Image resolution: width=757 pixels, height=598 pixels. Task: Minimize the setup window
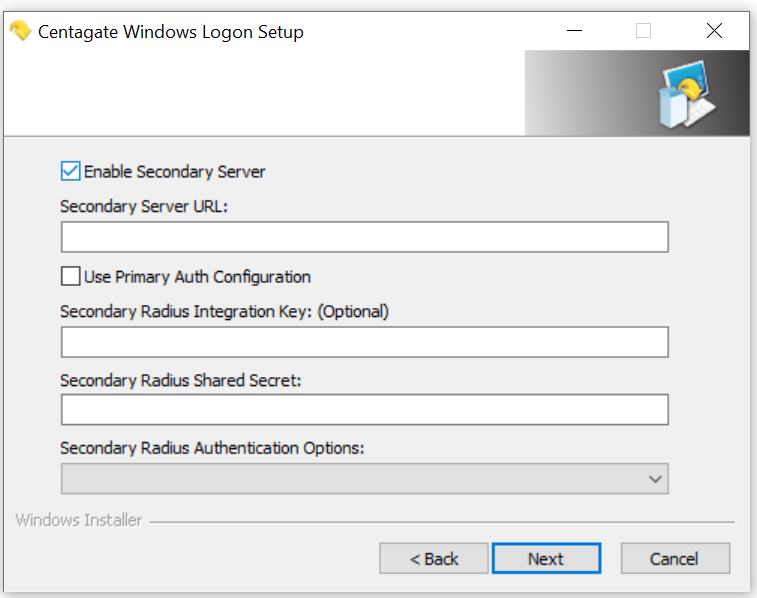point(572,31)
